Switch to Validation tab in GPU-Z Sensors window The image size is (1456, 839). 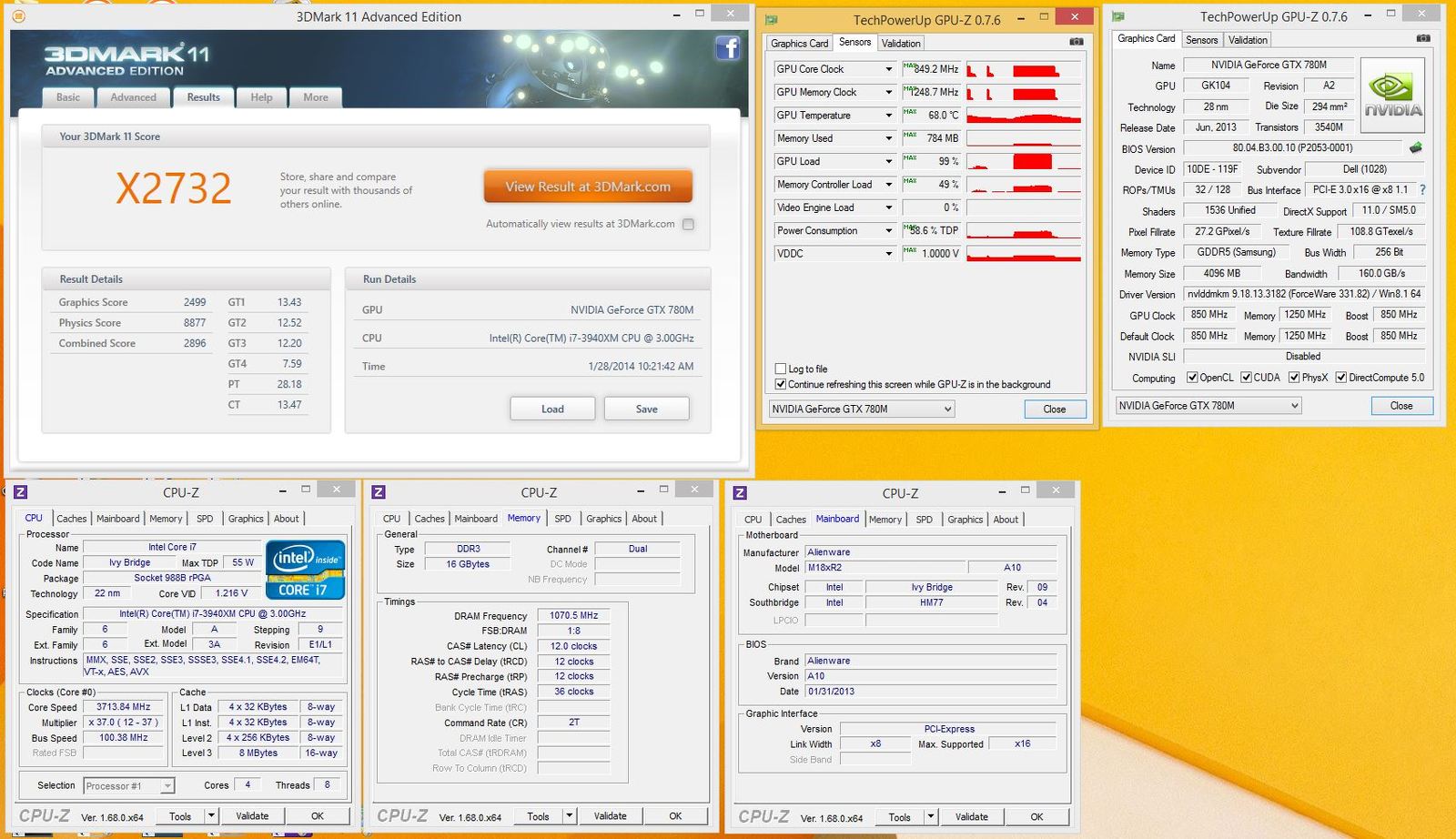click(901, 43)
